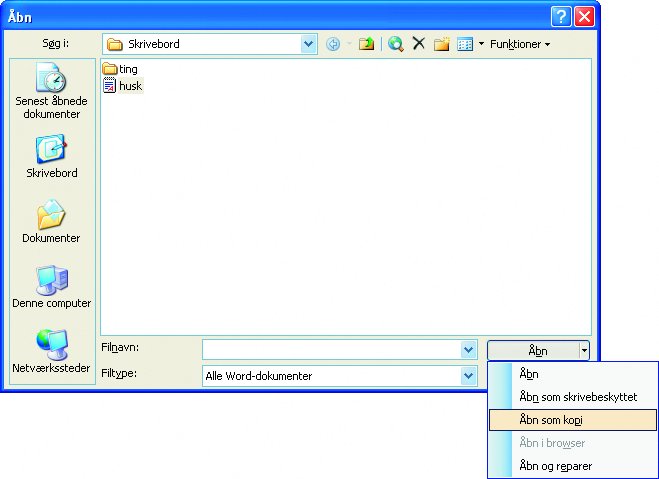Open Dokumenter in the places bar

pos(51,221)
